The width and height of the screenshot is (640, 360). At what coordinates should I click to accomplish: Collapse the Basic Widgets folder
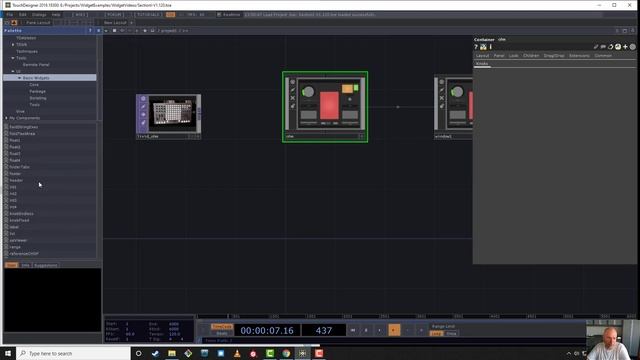19,78
